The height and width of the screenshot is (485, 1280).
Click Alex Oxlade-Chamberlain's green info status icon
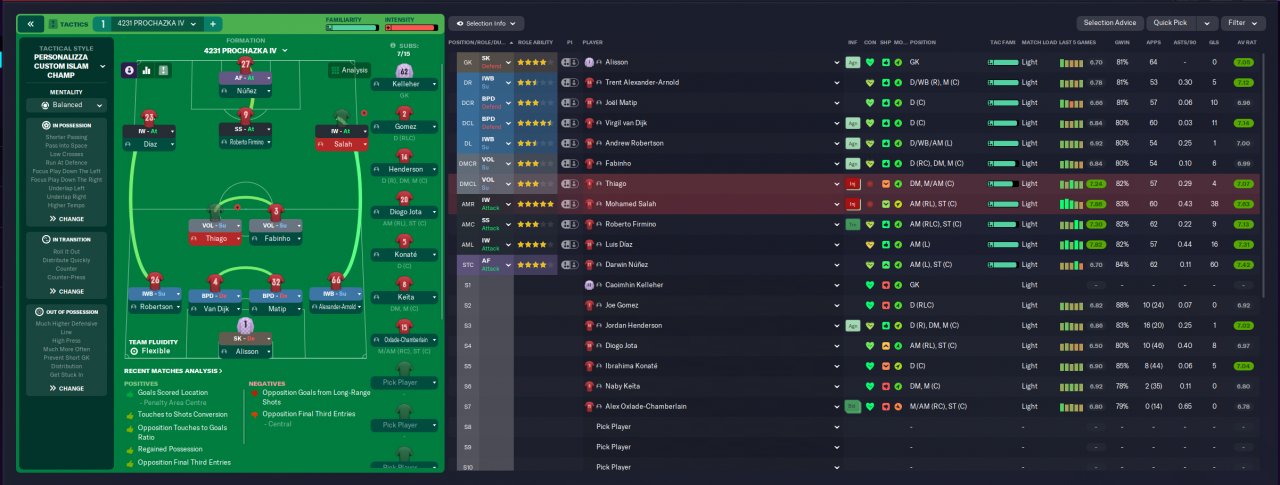point(852,406)
